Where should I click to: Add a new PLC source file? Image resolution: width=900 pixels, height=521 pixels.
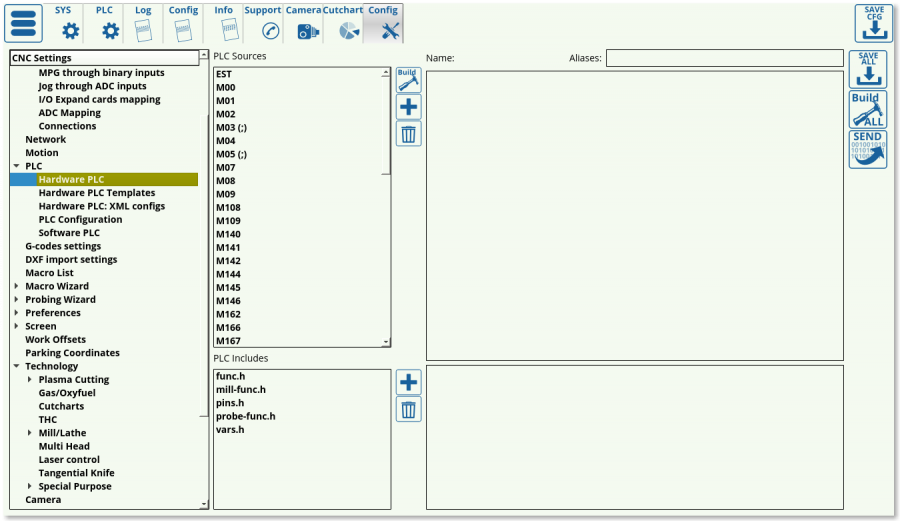coord(408,107)
